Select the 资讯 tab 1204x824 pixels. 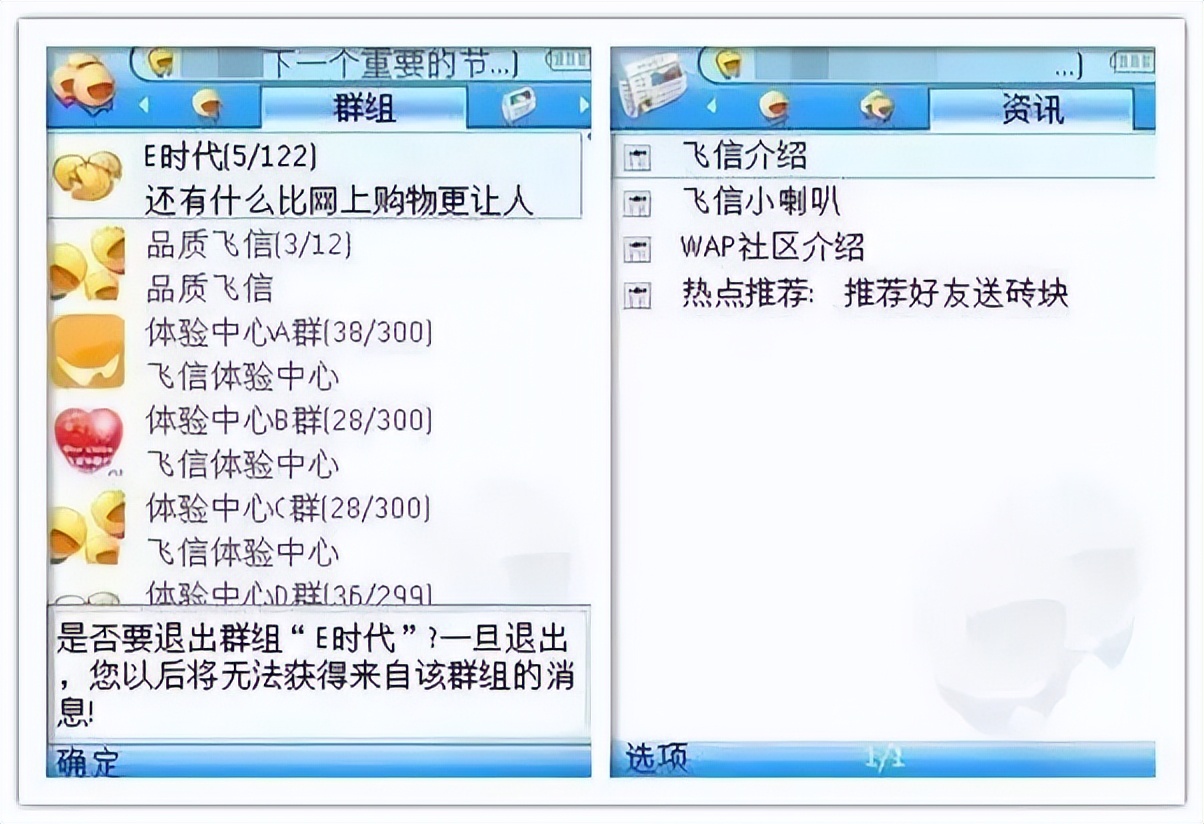pyautogui.click(x=1031, y=108)
